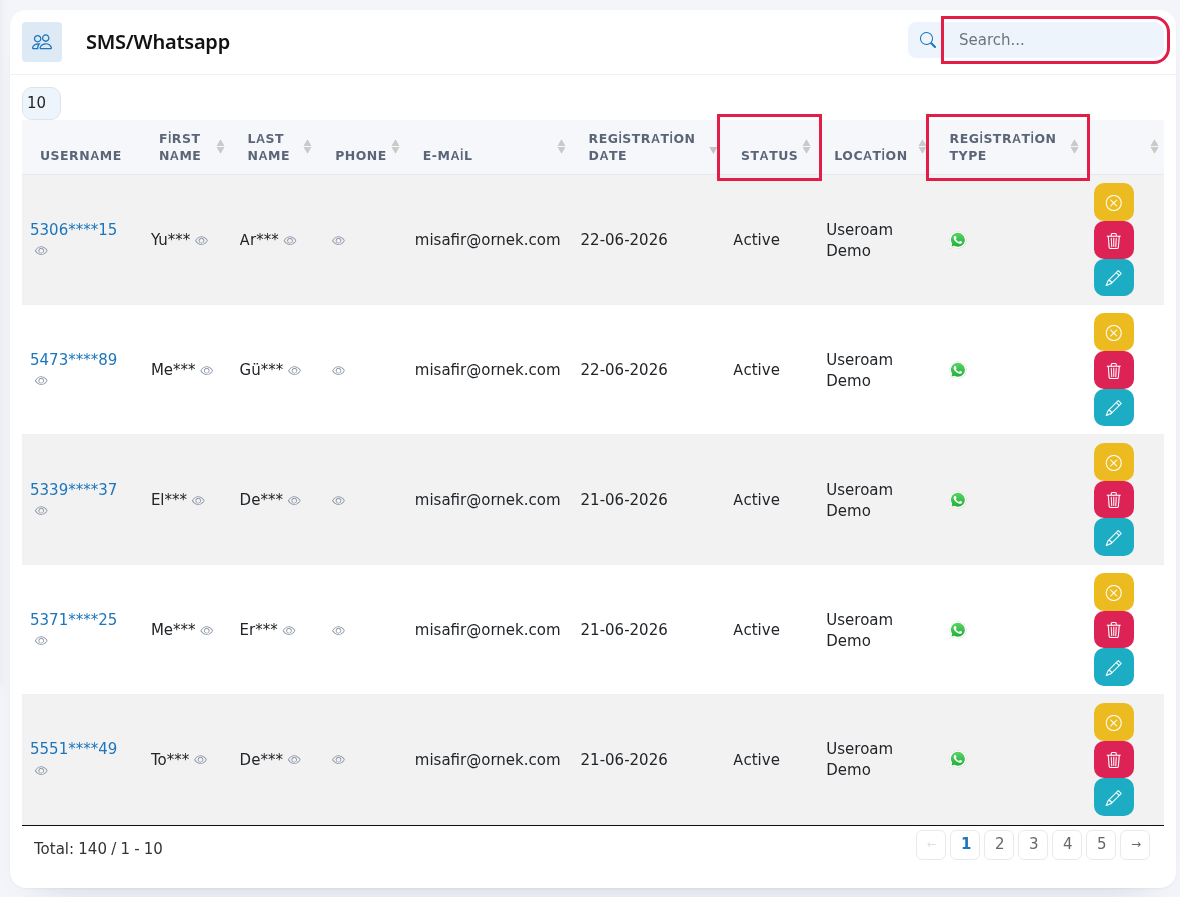The height and width of the screenshot is (897, 1180).
Task: Reveal last name Gü*** with eye icon
Action: pyautogui.click(x=295, y=371)
